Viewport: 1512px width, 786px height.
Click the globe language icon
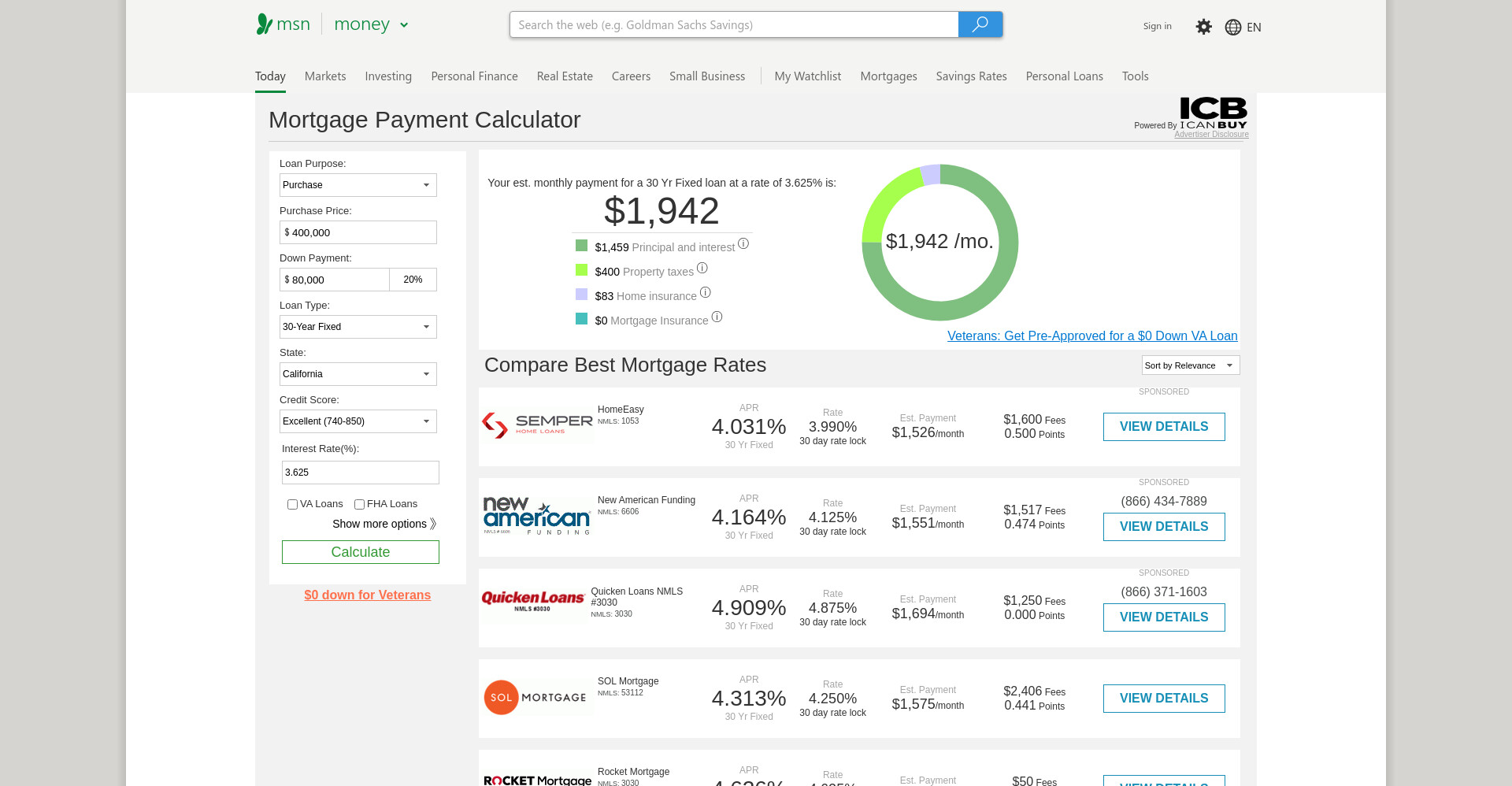click(x=1233, y=27)
